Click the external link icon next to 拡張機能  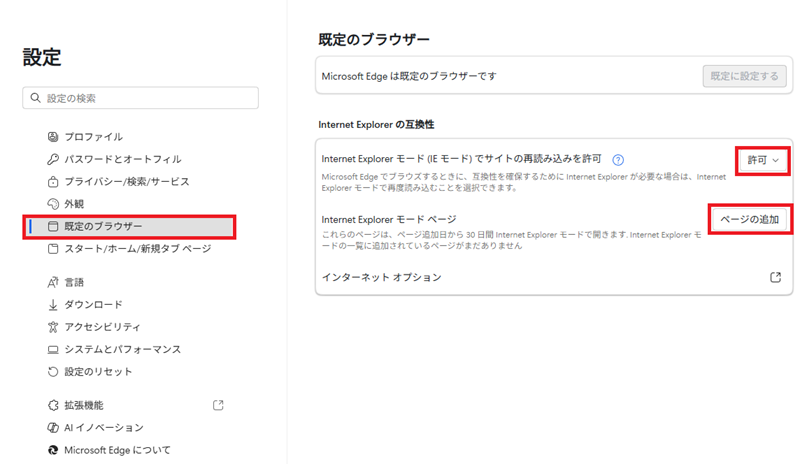point(218,405)
